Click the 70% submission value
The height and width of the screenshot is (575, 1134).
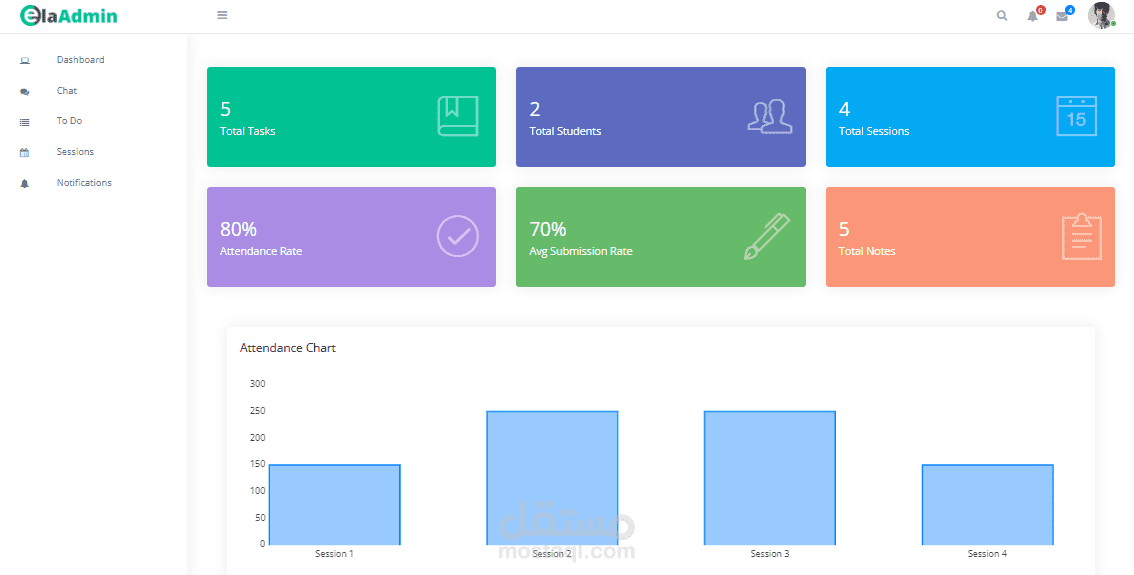pyautogui.click(x=547, y=229)
